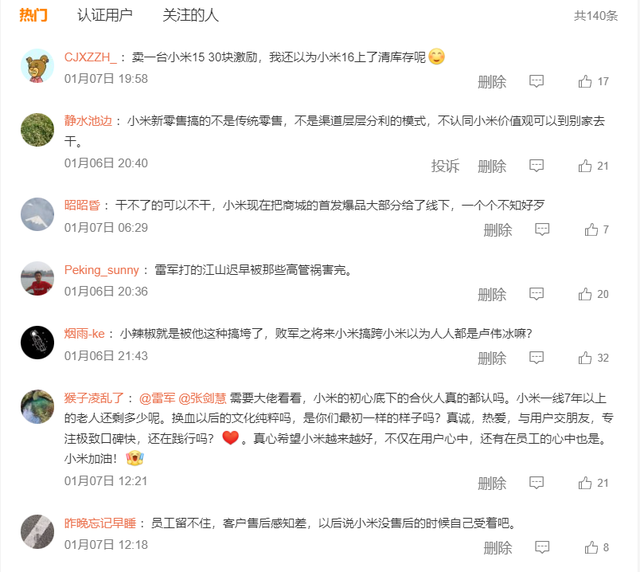Screen dimensions: 640x572
Task: Like Peking_sunny's comment with 20 likes
Action: [585, 294]
